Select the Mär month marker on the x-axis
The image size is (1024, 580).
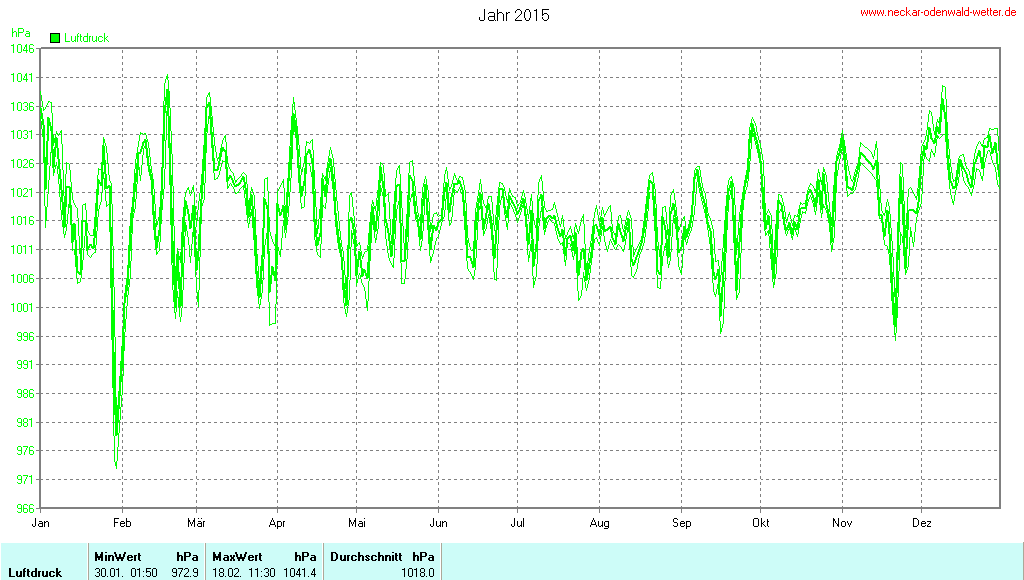coord(197,523)
